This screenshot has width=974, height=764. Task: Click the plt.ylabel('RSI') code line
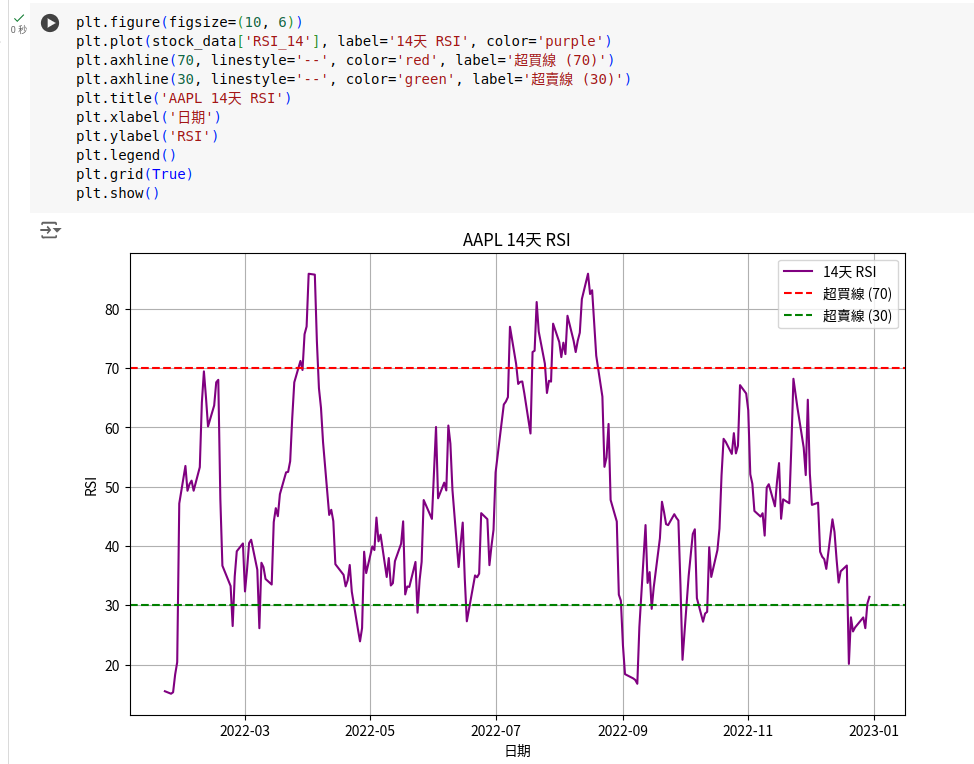pos(147,136)
